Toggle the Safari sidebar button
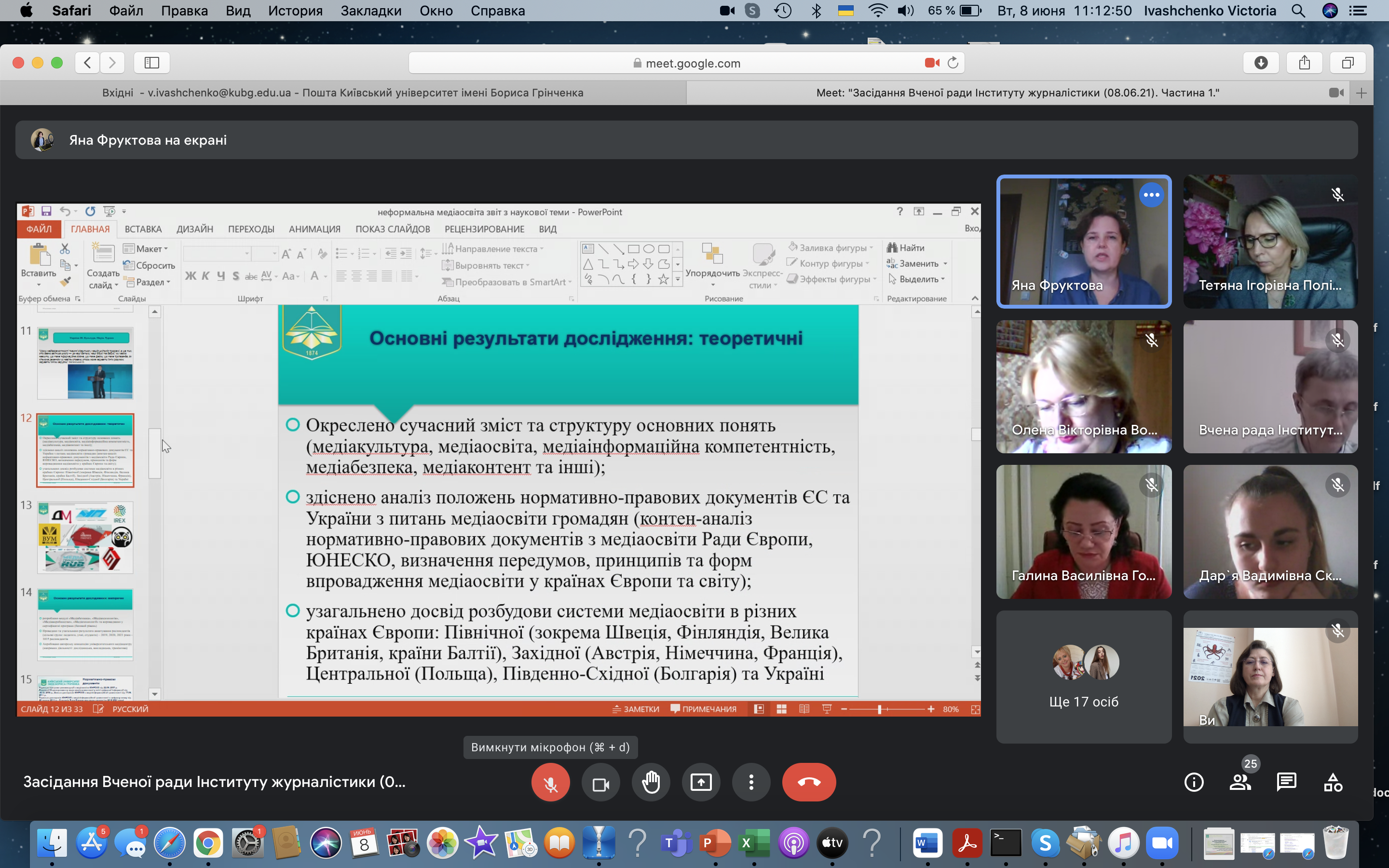The height and width of the screenshot is (868, 1389). click(x=151, y=63)
